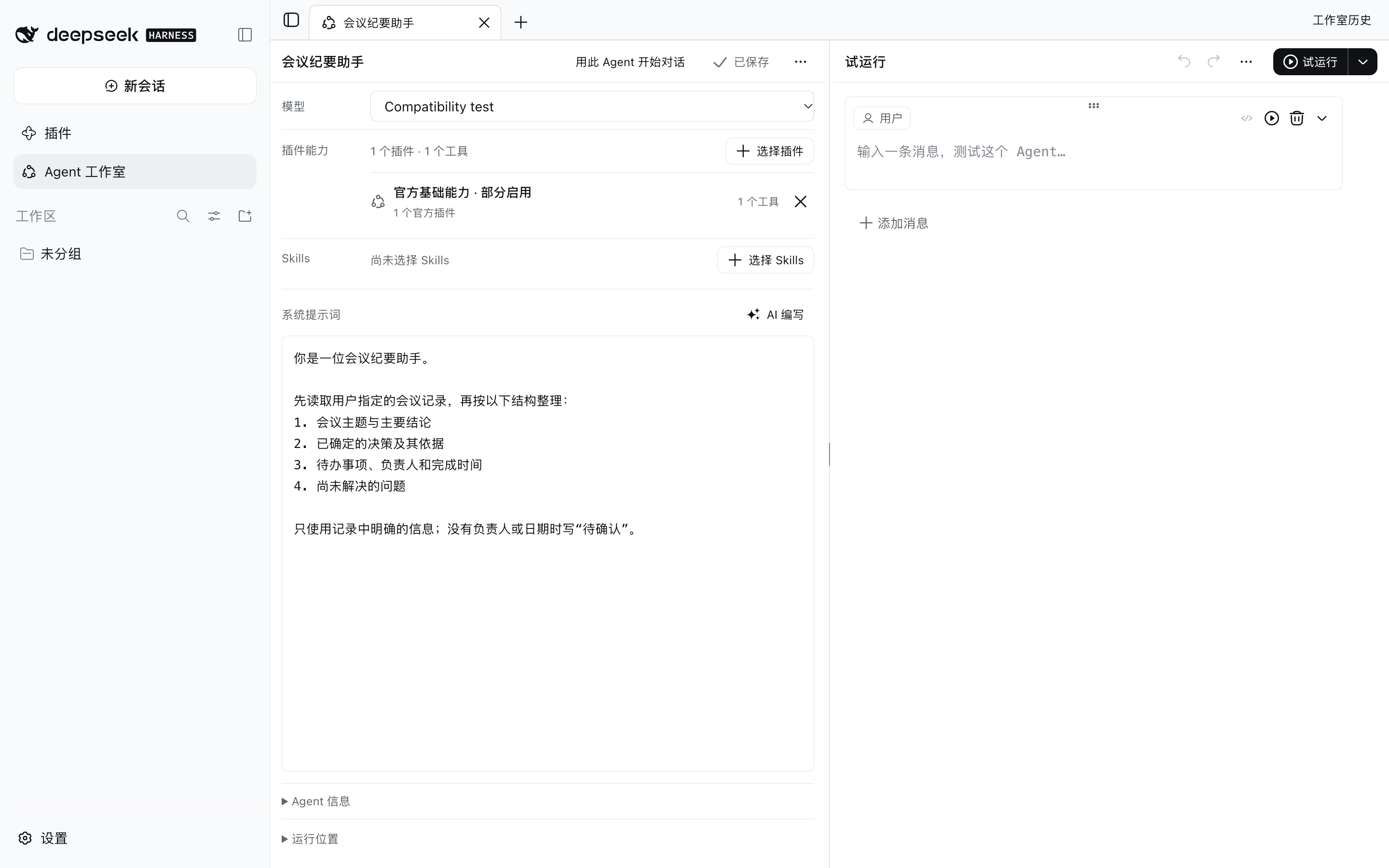Remove the 官方基础能力 plugin

pos(800,202)
